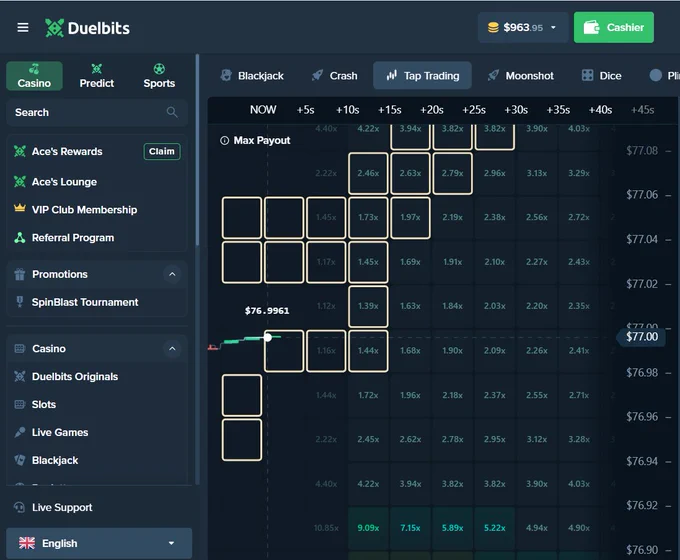The width and height of the screenshot is (680, 560).
Task: Click the Crash rocket icon
Action: [317, 75]
